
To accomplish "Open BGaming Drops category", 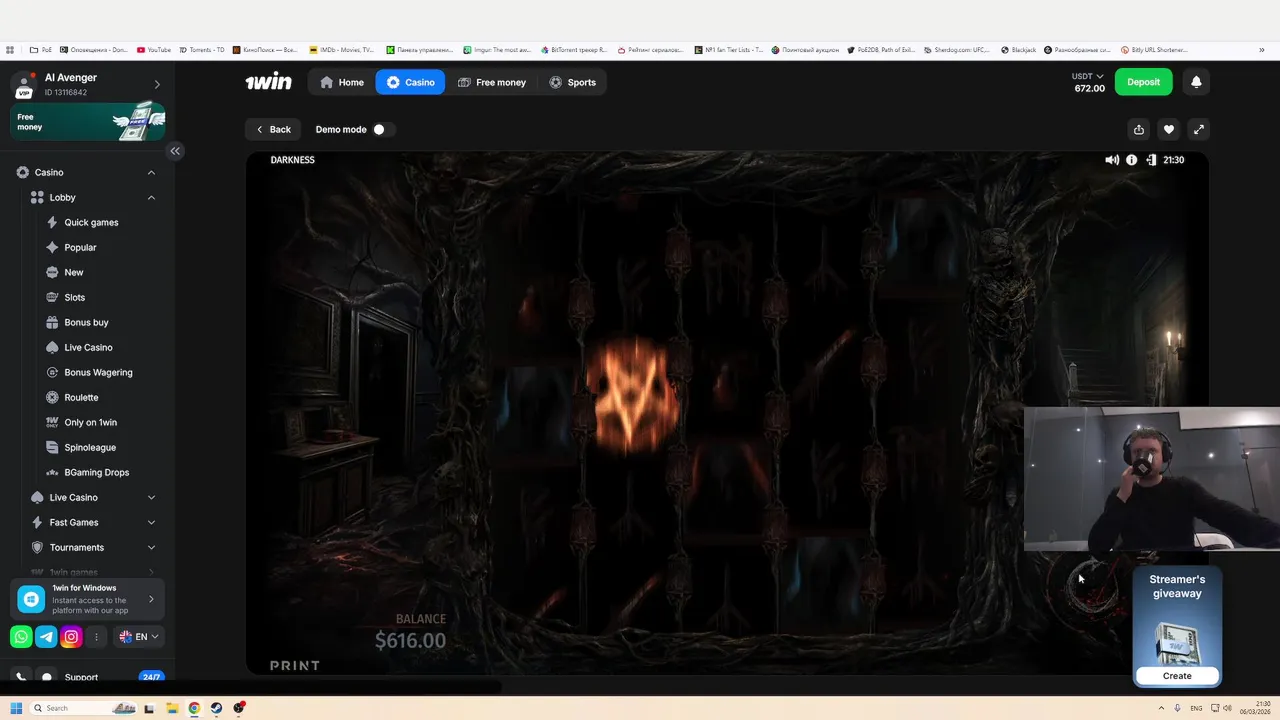I will click(96, 472).
